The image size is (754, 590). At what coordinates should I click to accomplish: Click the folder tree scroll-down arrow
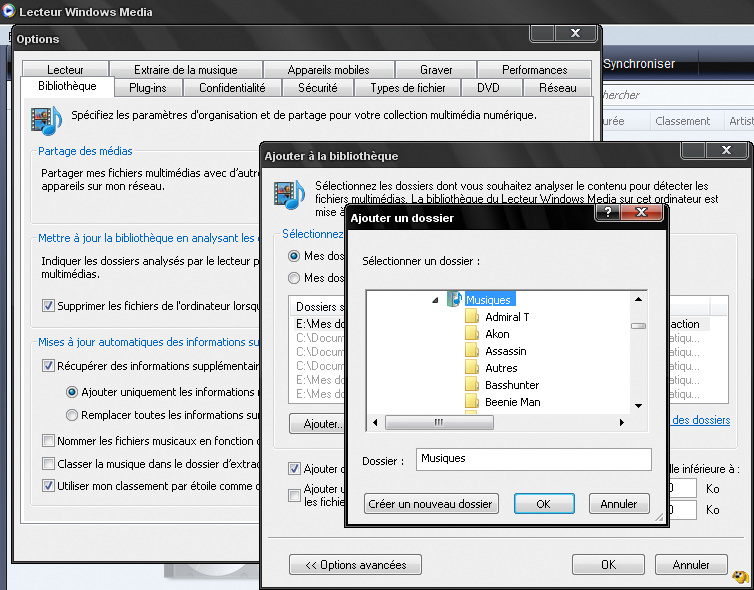coord(638,406)
